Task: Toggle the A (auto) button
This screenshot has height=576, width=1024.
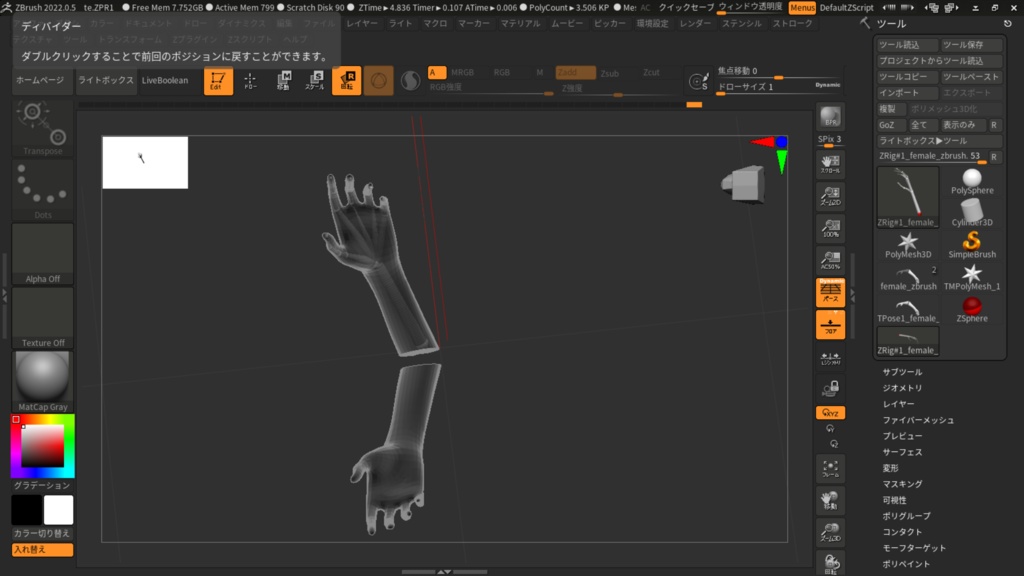Action: [x=436, y=72]
